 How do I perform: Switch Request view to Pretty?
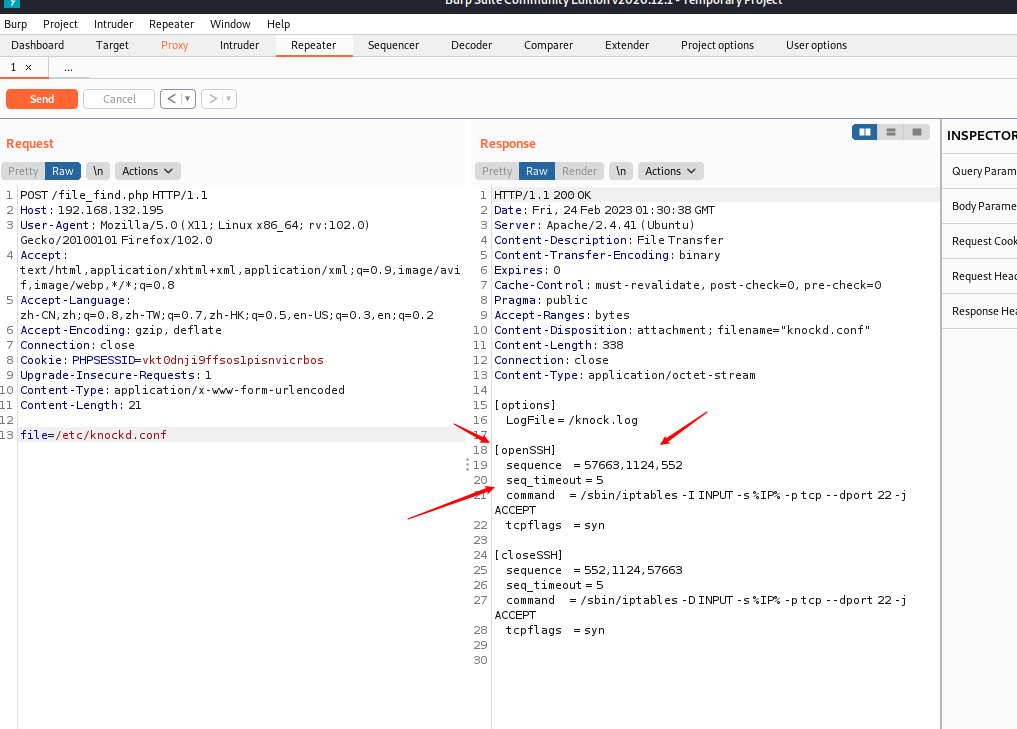[x=23, y=171]
